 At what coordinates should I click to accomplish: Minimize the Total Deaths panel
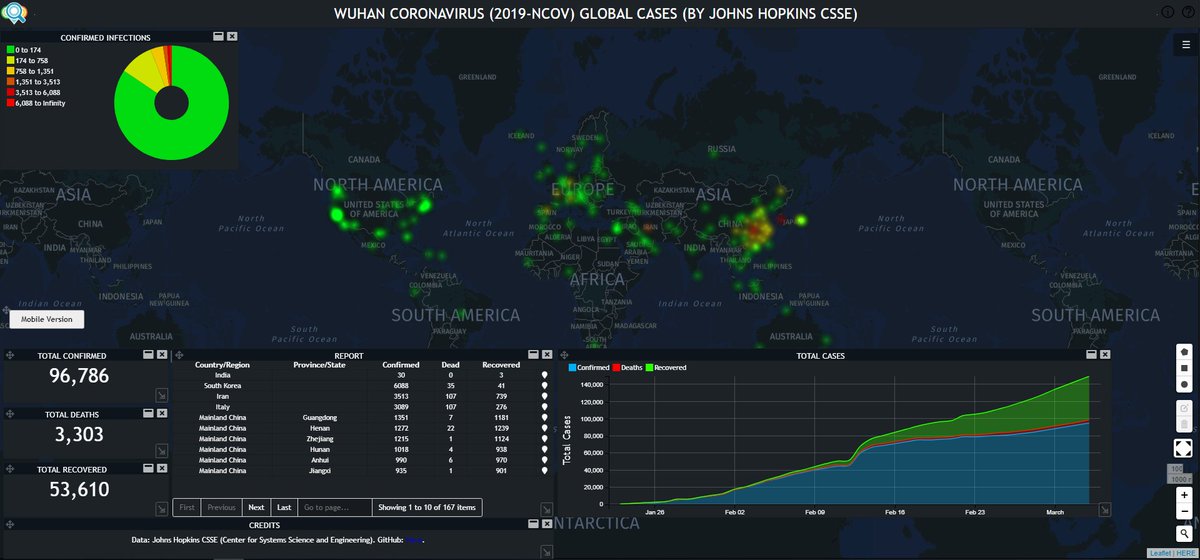click(147, 413)
